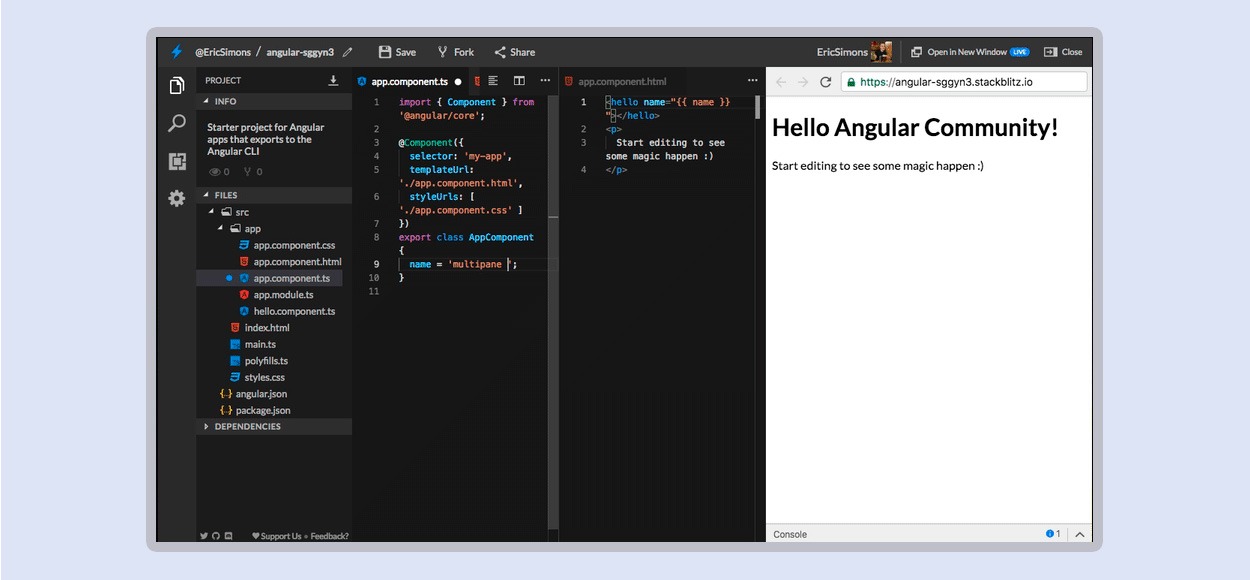Open the search panel magnifier icon
The width and height of the screenshot is (1250, 580).
pyautogui.click(x=177, y=123)
